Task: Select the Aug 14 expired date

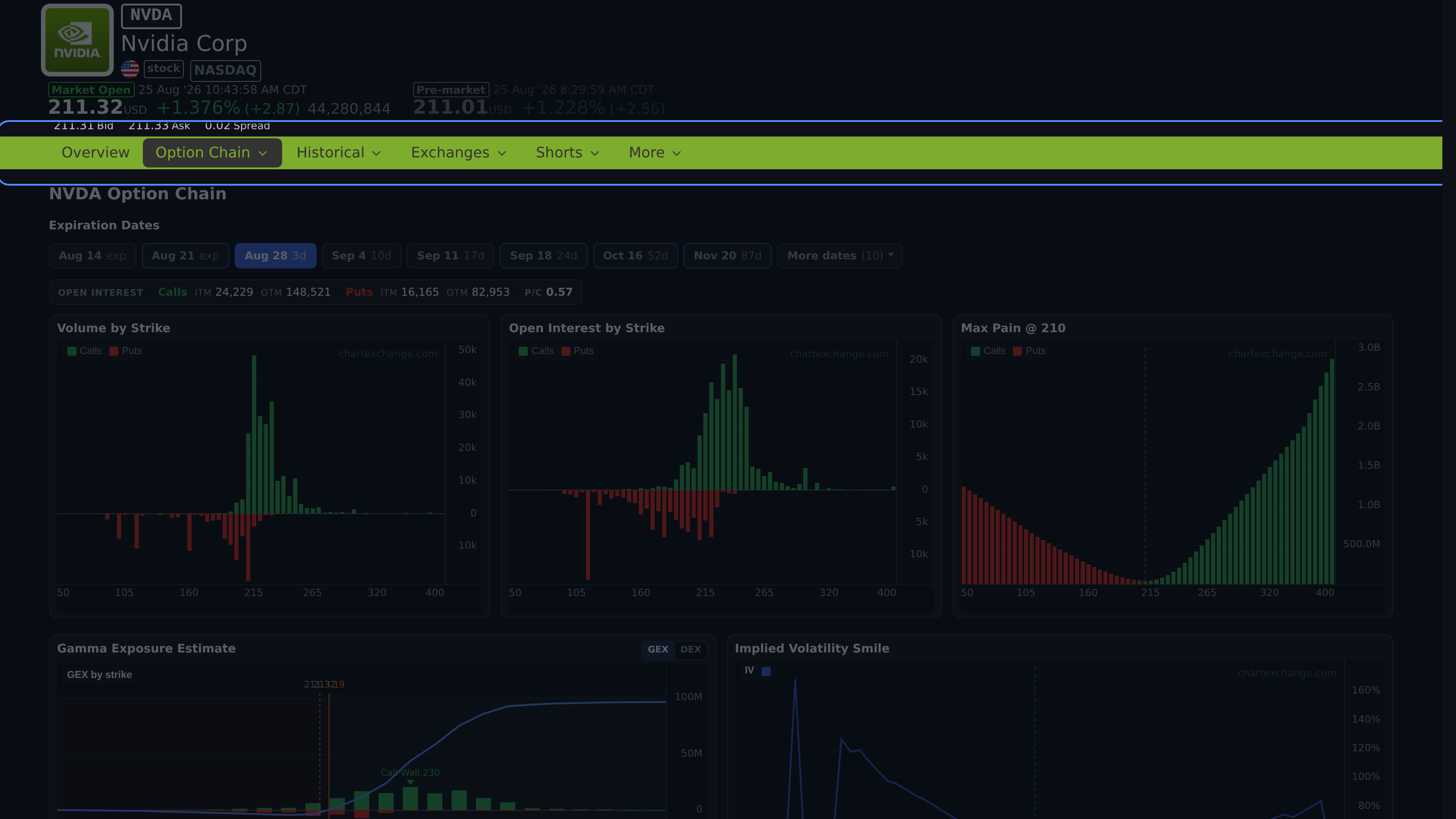Action: 93,255
